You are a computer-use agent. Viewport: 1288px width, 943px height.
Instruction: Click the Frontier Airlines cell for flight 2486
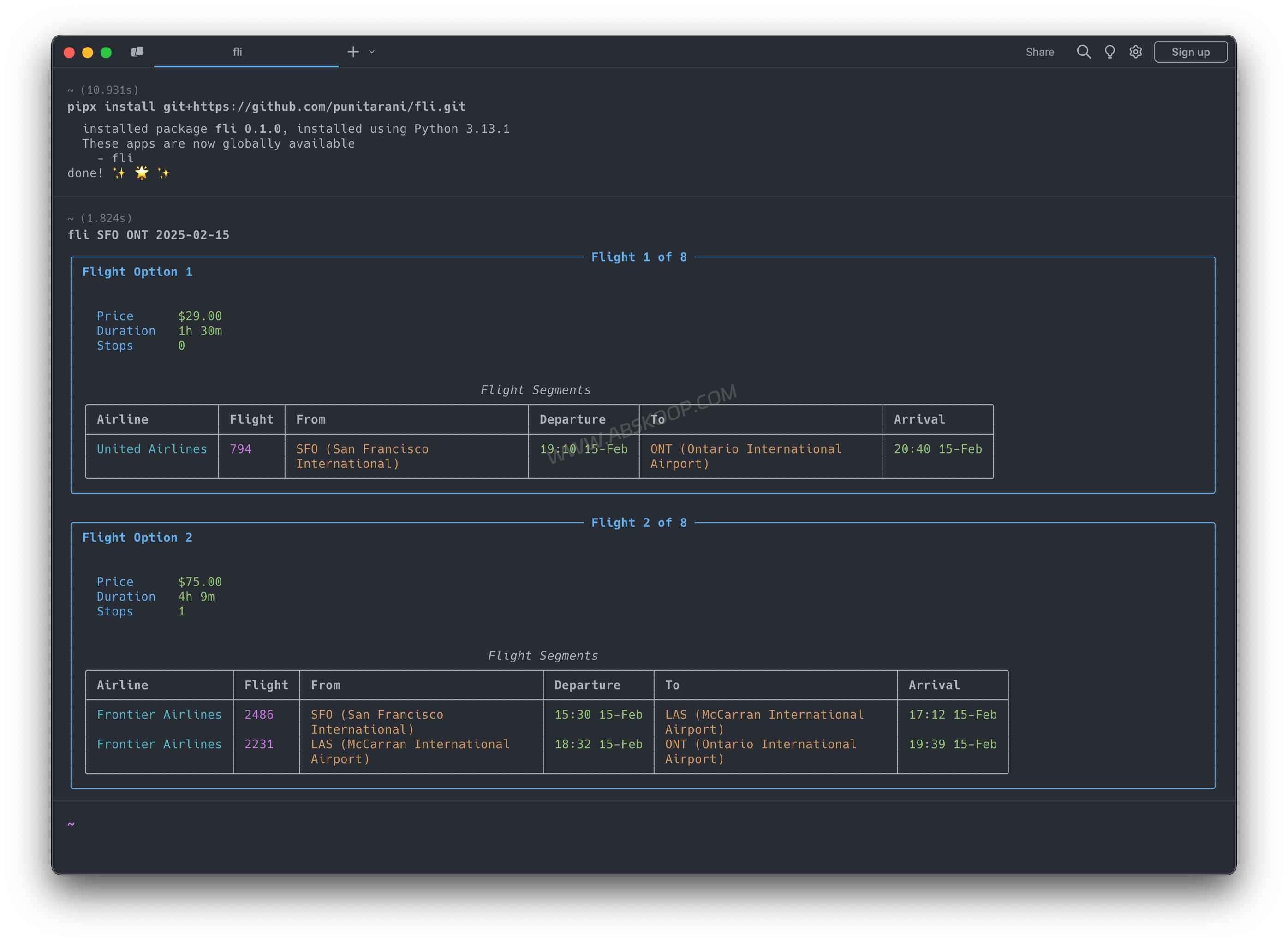pos(159,715)
